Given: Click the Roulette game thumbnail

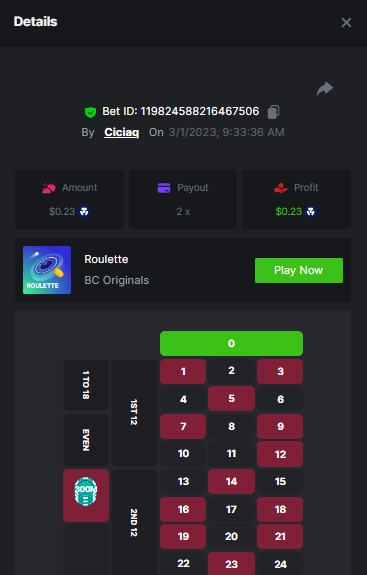Looking at the screenshot, I should (47, 270).
